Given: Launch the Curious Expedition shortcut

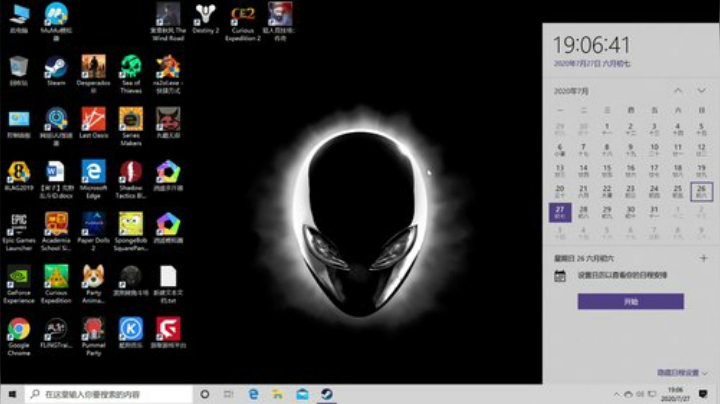Looking at the screenshot, I should click(x=56, y=284).
